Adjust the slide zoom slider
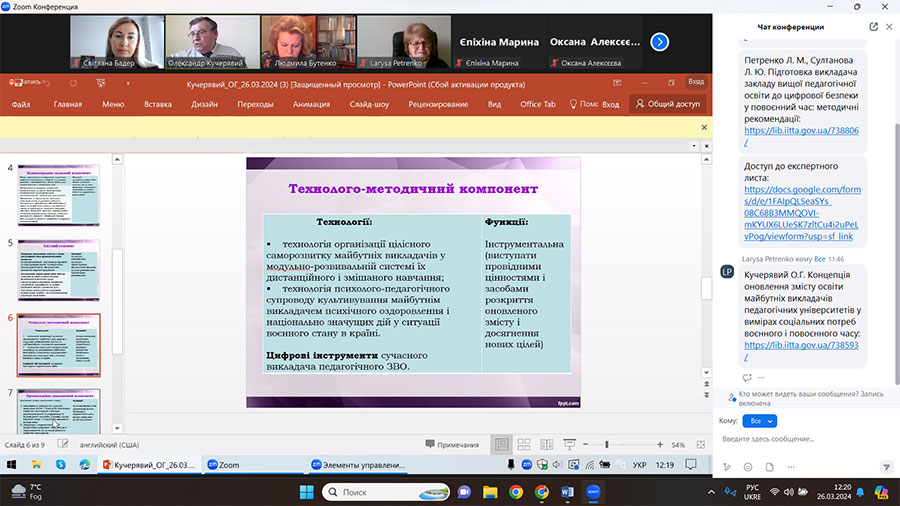900x506 pixels. pyautogui.click(x=607, y=444)
